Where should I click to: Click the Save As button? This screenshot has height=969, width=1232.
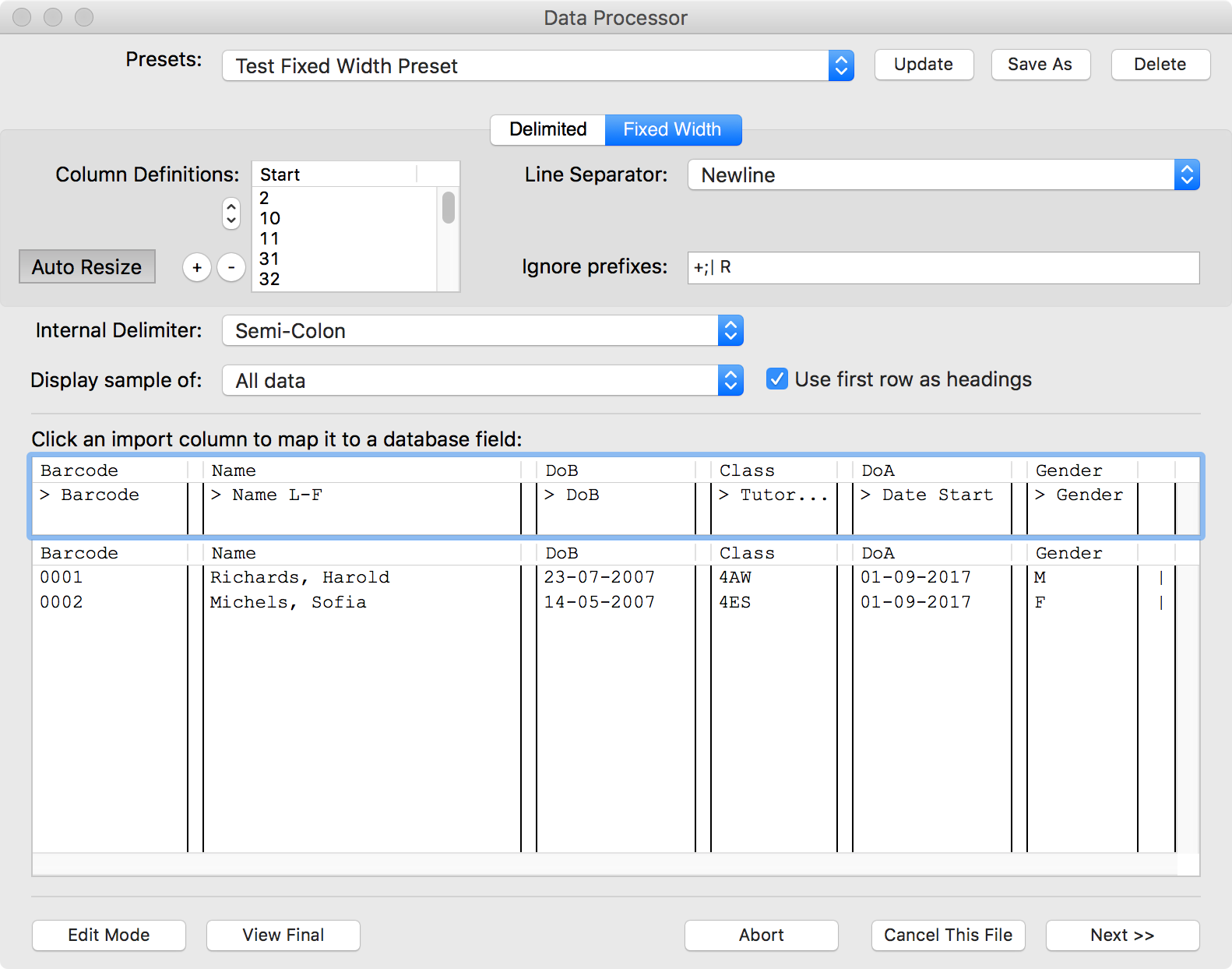[1040, 65]
